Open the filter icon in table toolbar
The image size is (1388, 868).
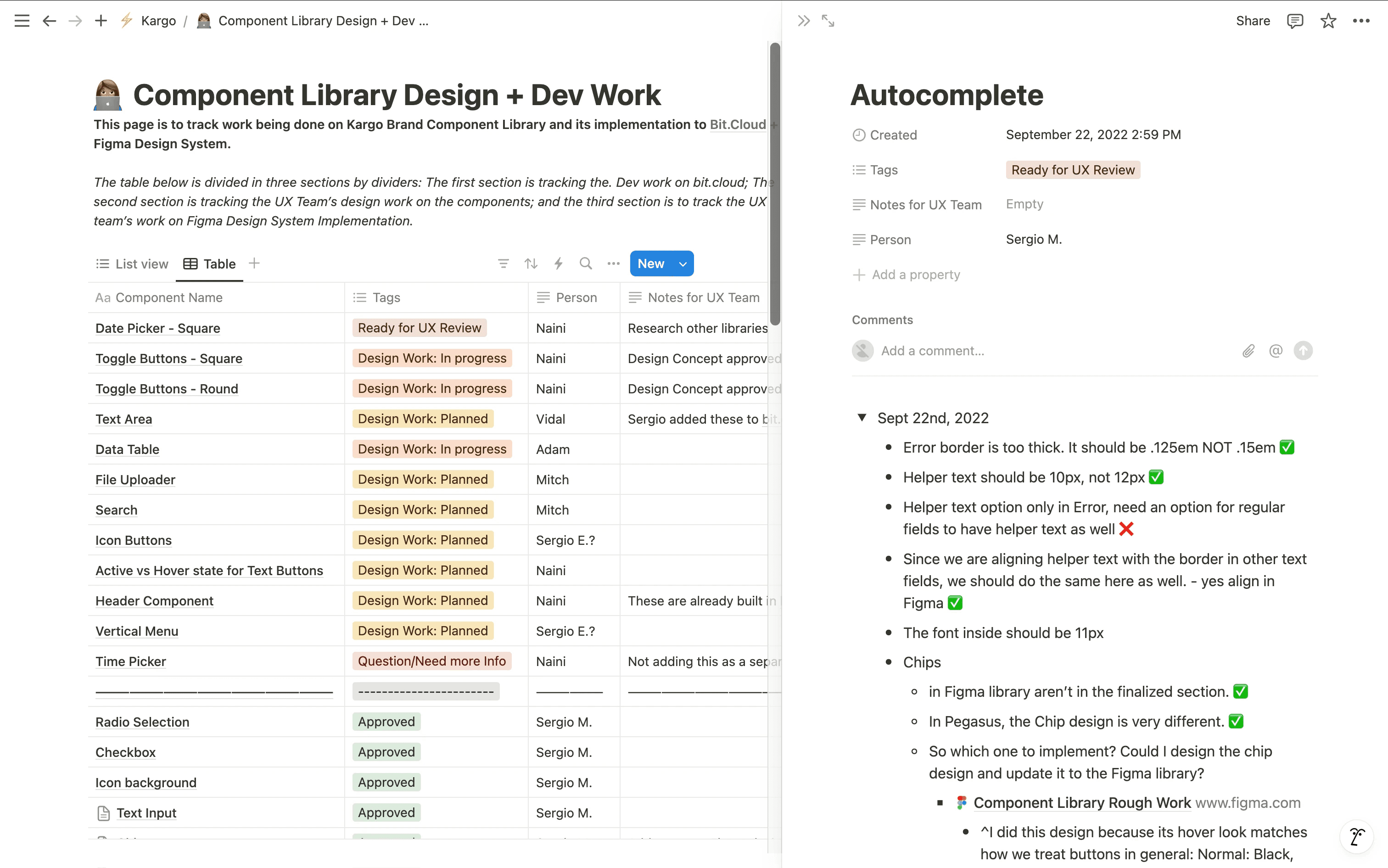coord(503,263)
